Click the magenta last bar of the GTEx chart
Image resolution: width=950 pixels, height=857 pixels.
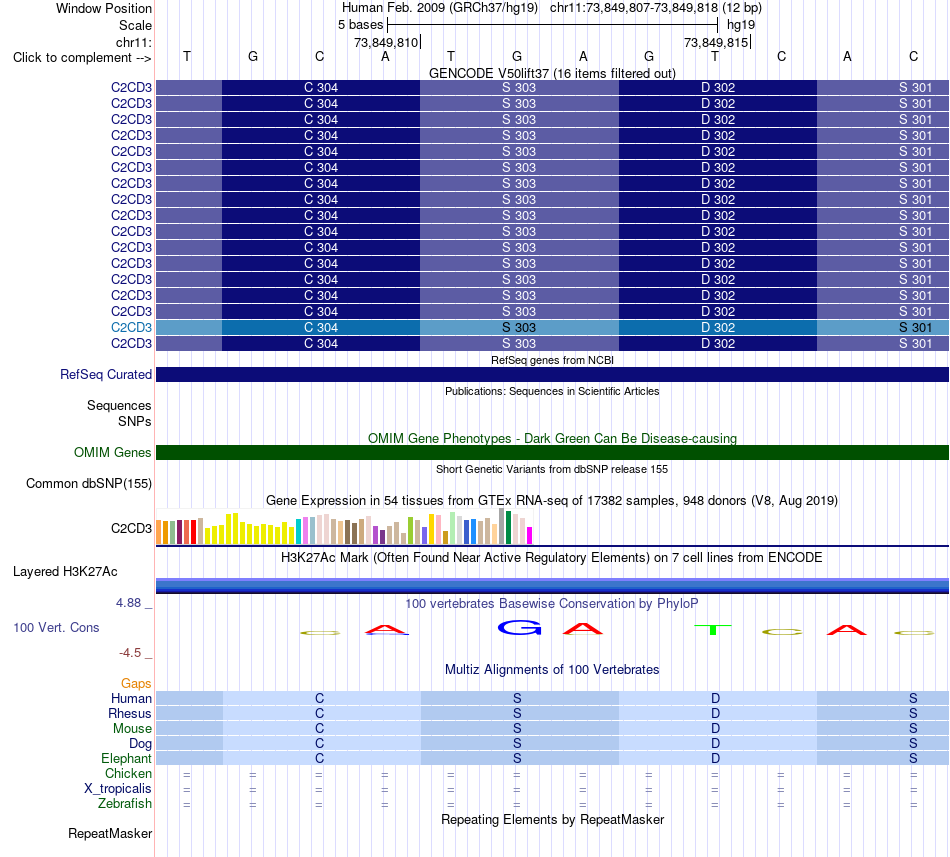pos(530,536)
